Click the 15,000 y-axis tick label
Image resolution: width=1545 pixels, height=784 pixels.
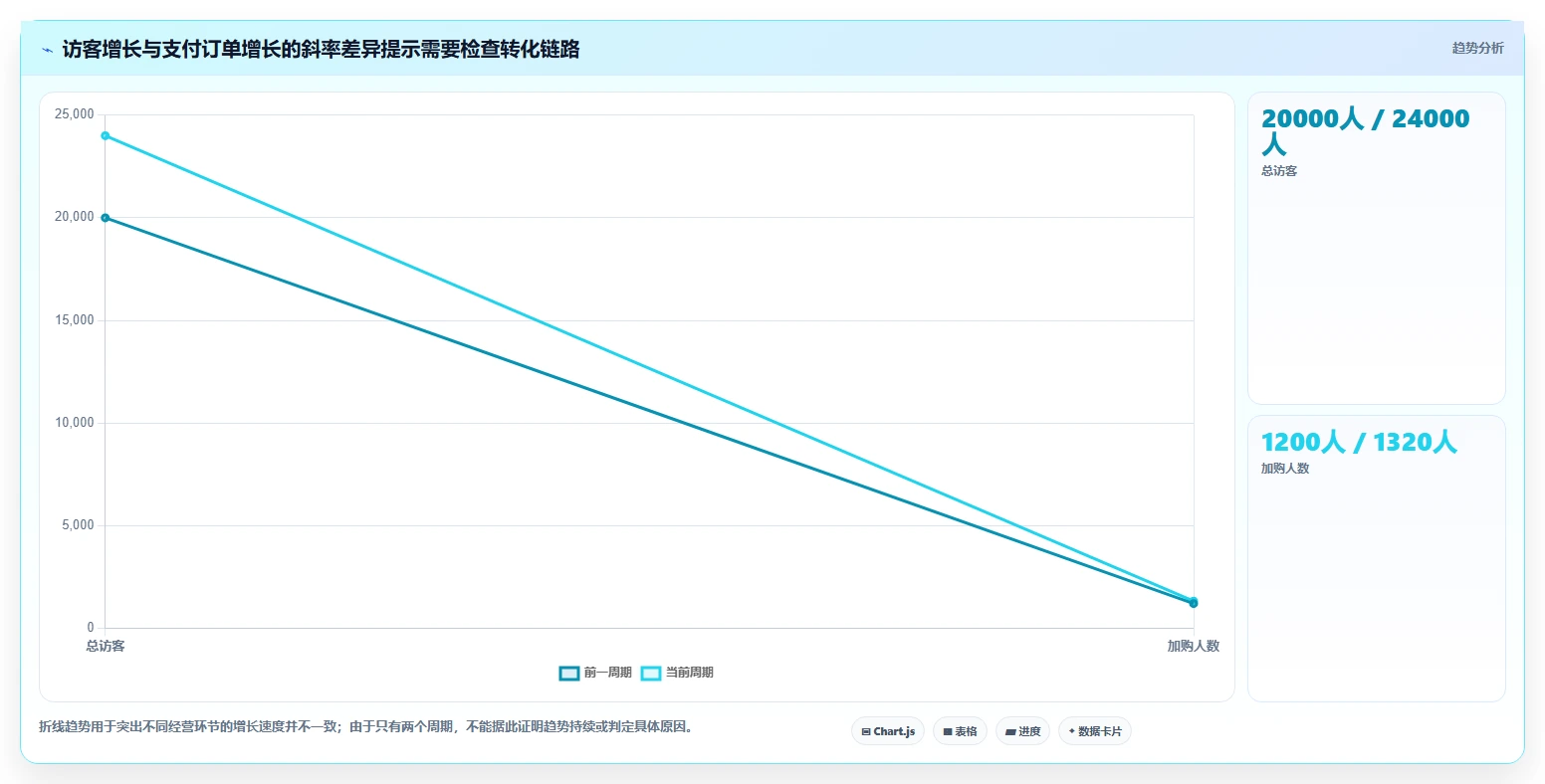(x=75, y=320)
